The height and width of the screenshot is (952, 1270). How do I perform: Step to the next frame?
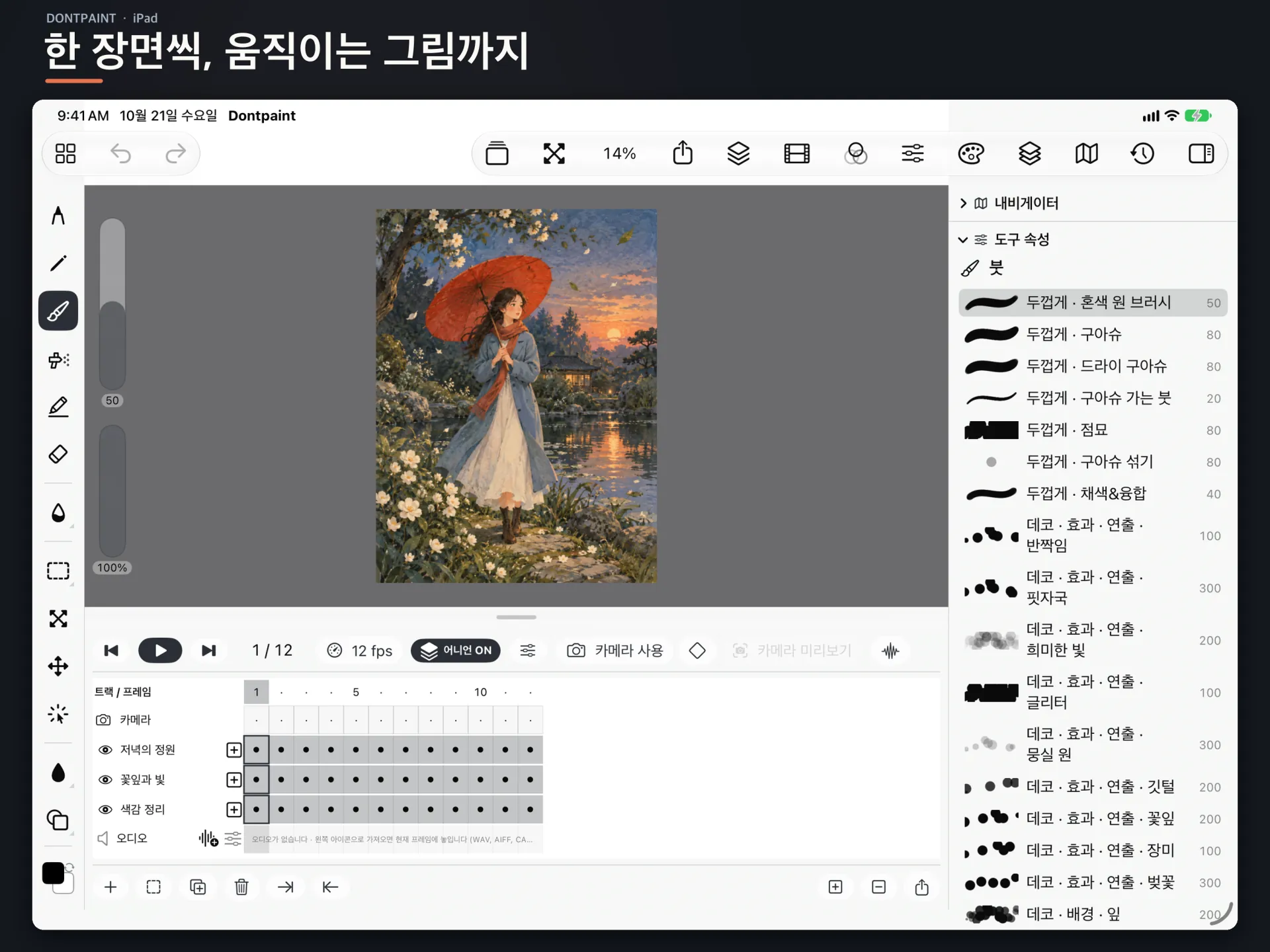(209, 651)
